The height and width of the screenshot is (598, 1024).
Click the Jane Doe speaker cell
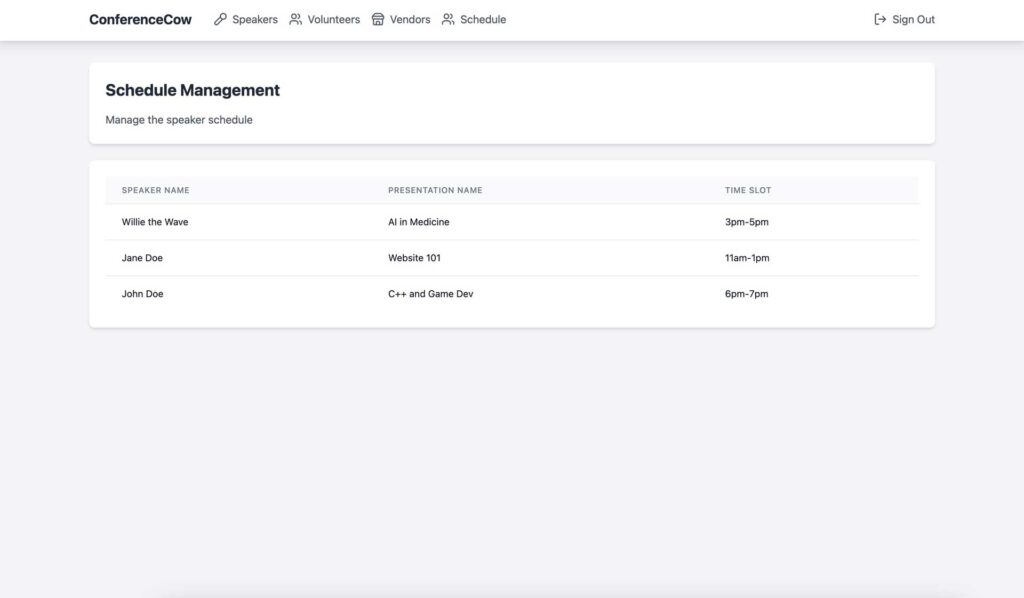pyautogui.click(x=142, y=258)
